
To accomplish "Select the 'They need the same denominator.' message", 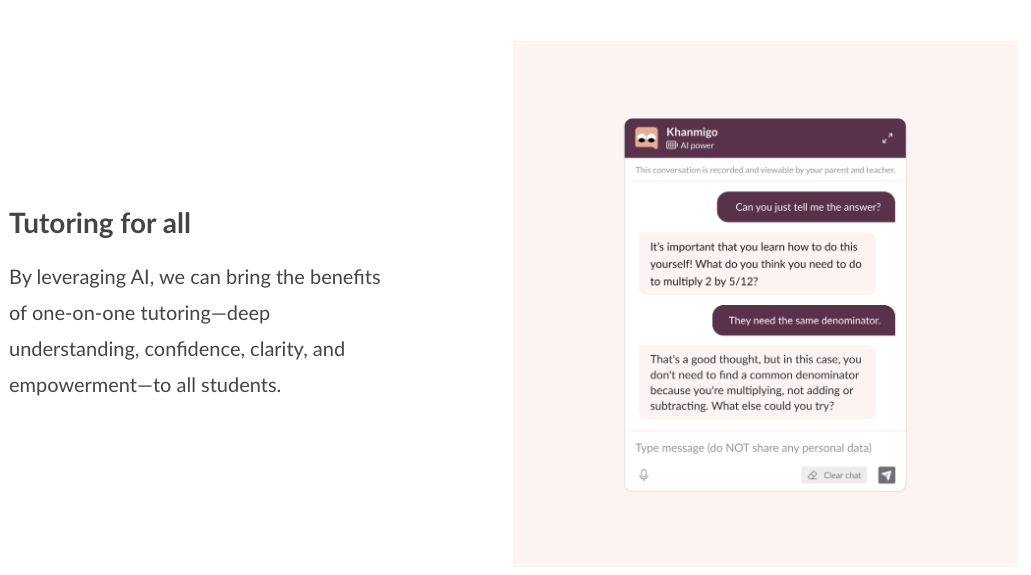I will click(803, 320).
